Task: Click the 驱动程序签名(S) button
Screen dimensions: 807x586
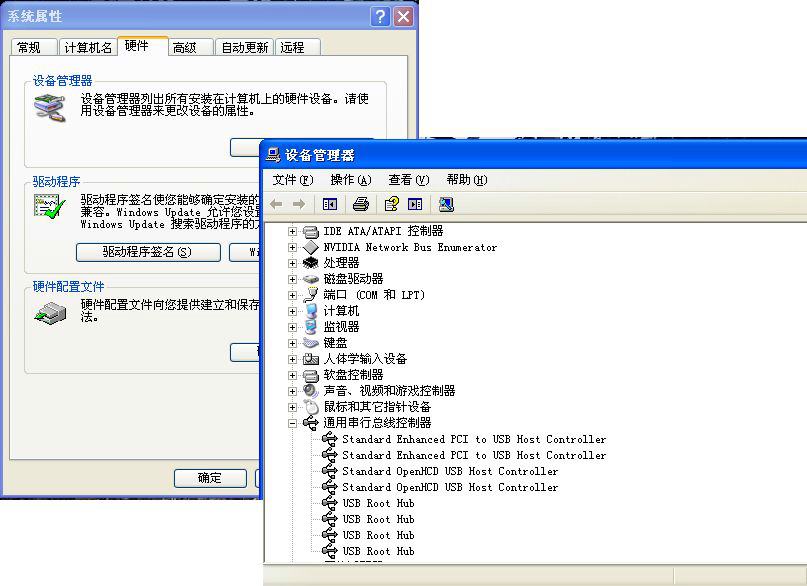Action: (x=148, y=252)
